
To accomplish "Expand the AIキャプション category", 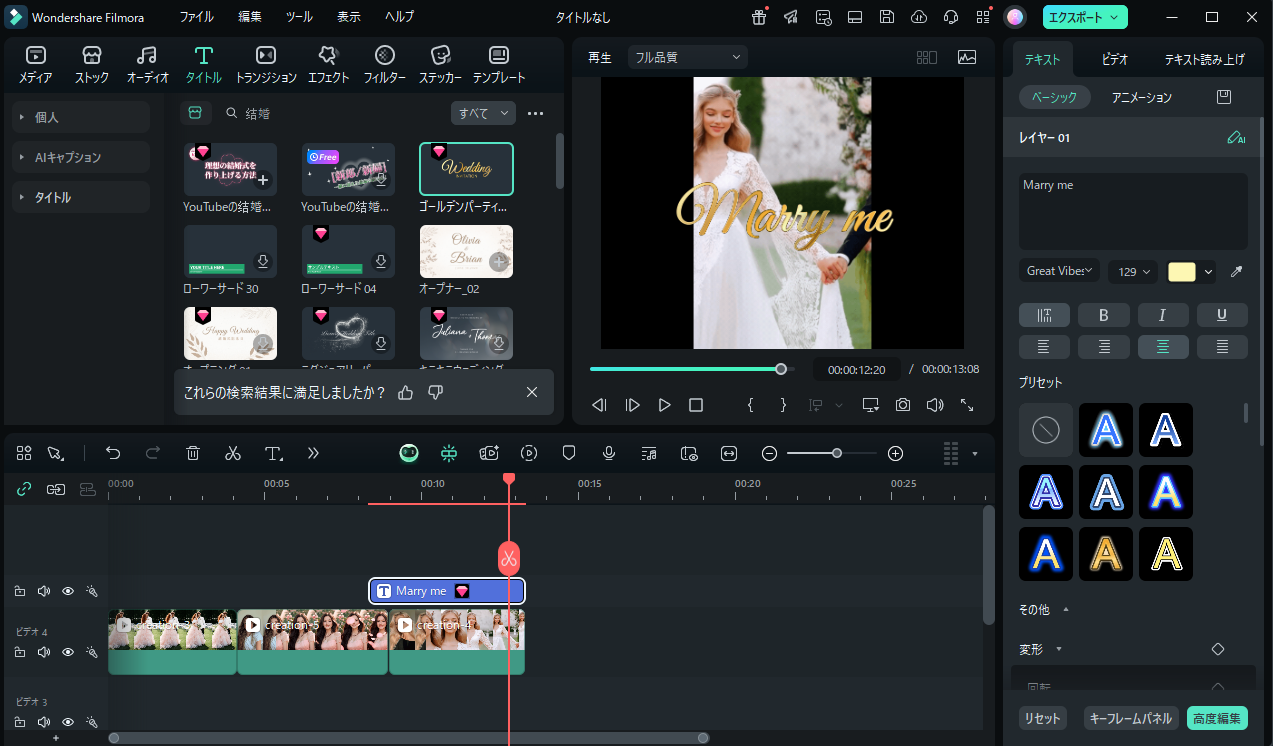I will (x=81, y=157).
